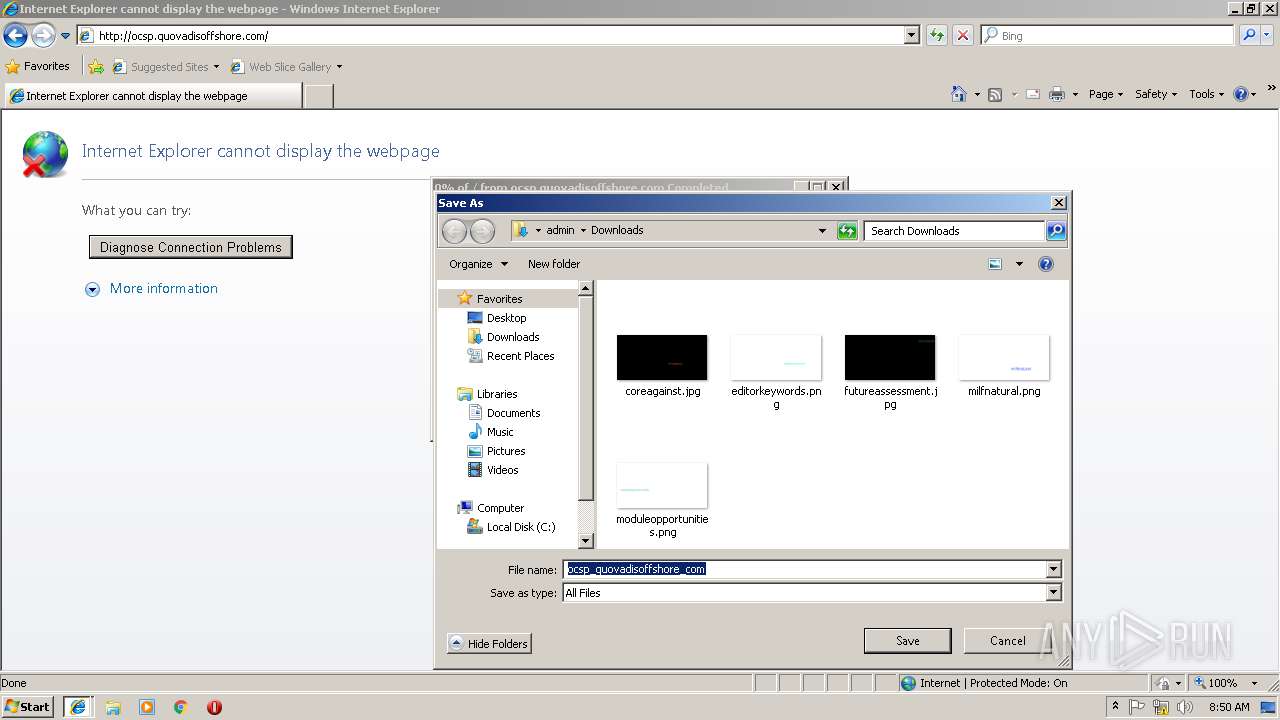Screen dimensions: 1280x720
Task: Click volume speaker icon in system tray
Action: pos(1185,707)
